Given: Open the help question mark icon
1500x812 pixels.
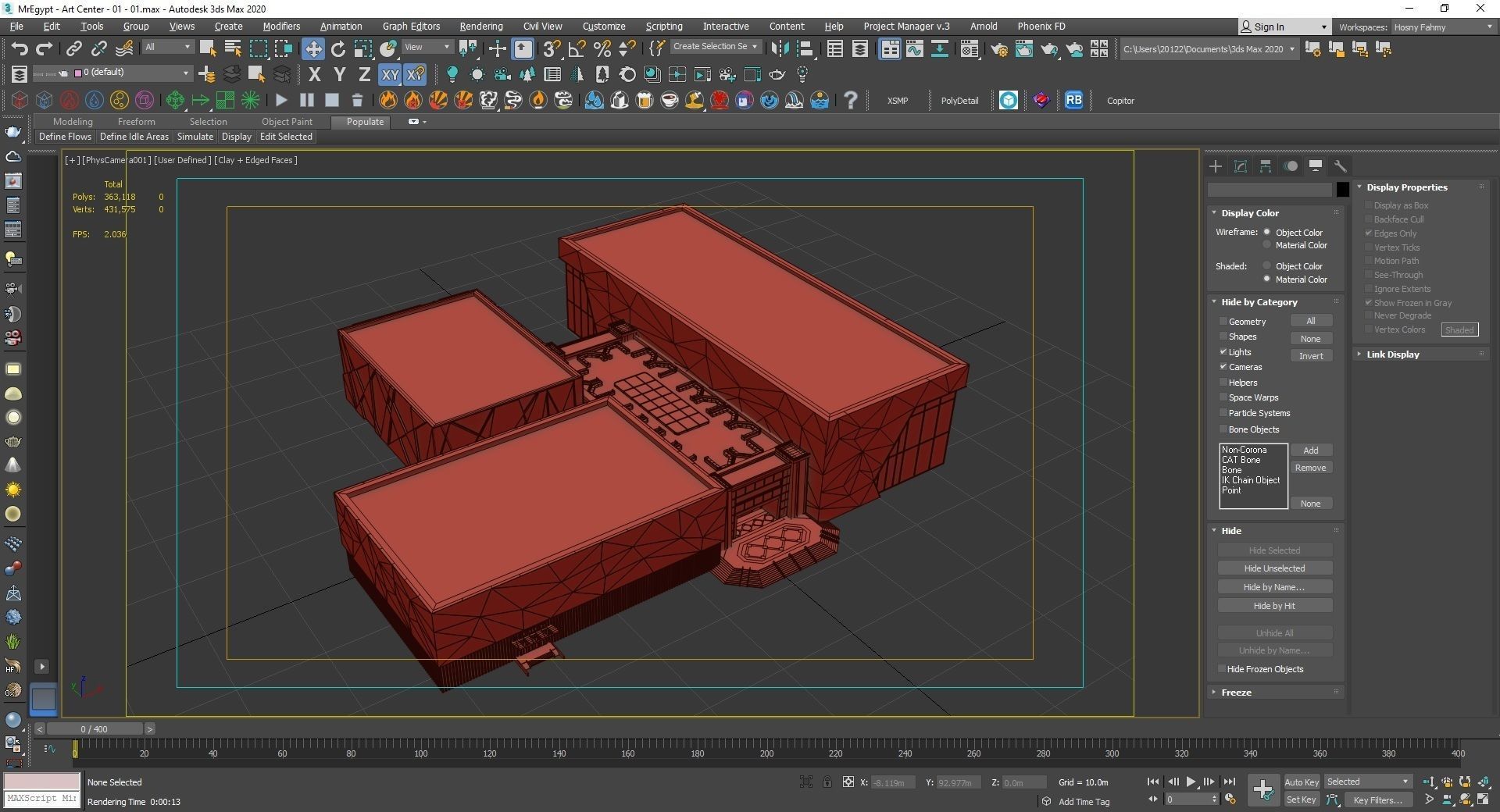Looking at the screenshot, I should pos(851,100).
